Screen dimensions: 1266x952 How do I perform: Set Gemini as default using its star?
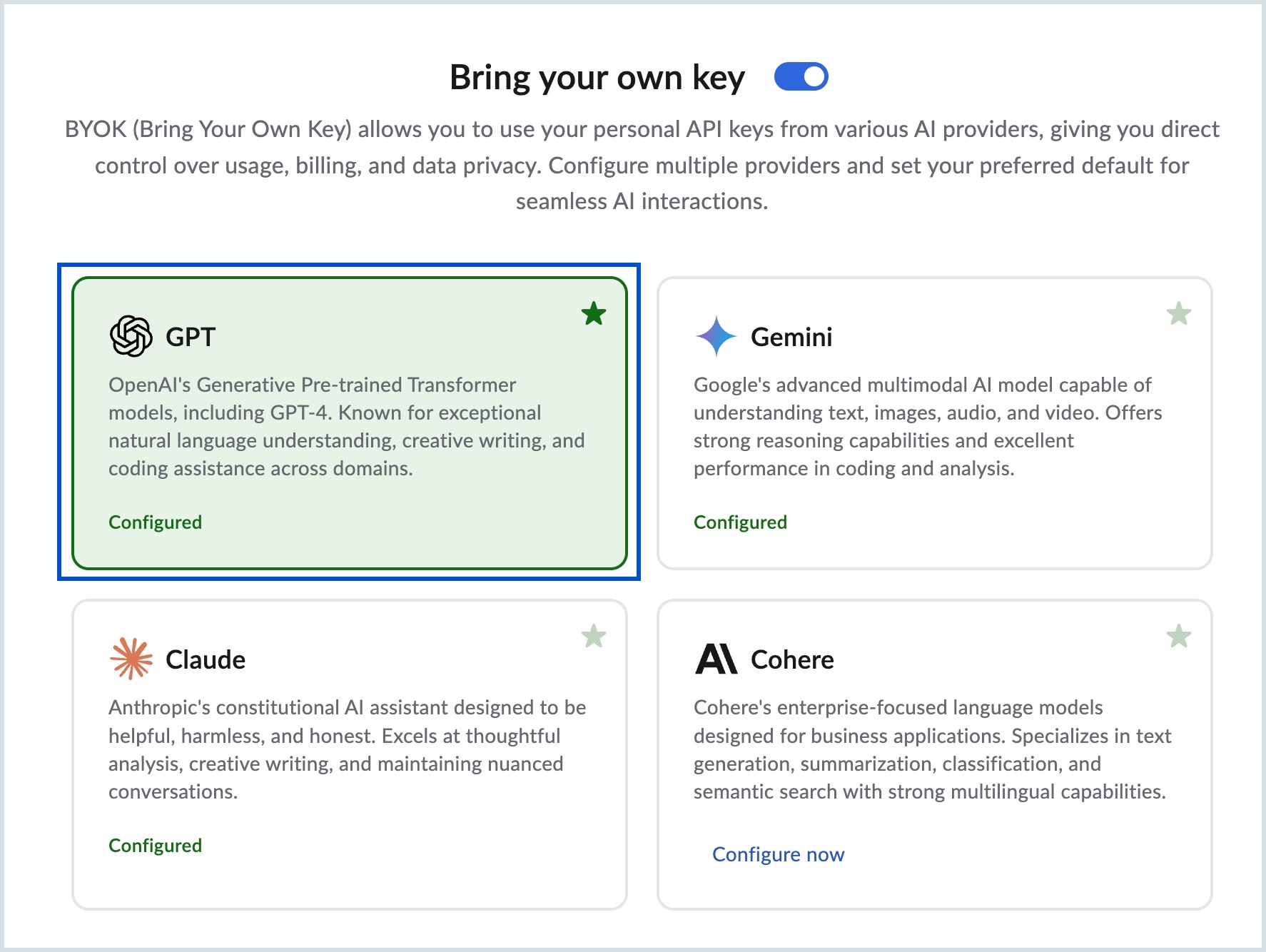click(x=1178, y=313)
